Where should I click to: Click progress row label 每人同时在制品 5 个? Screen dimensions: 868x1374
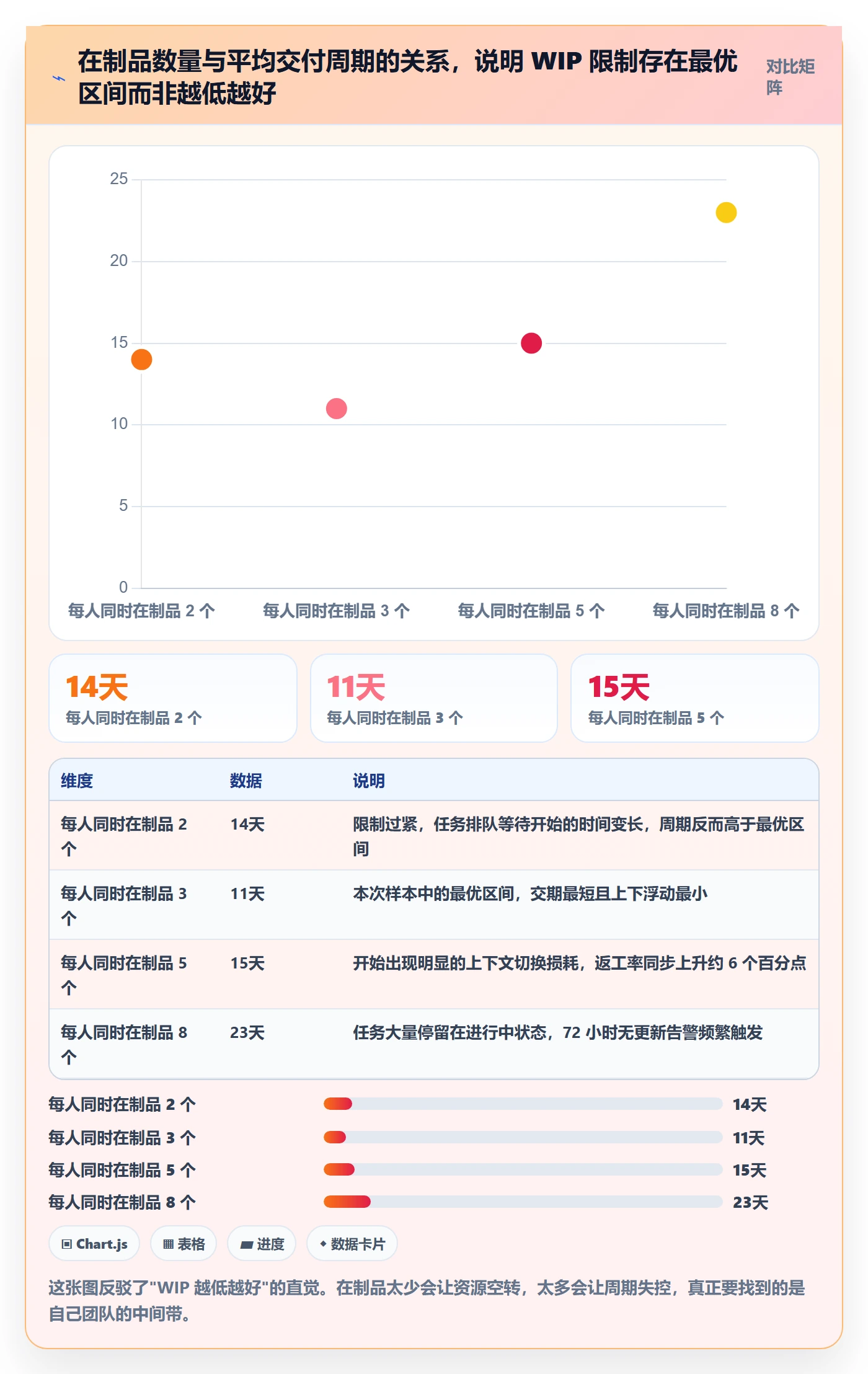click(122, 1170)
